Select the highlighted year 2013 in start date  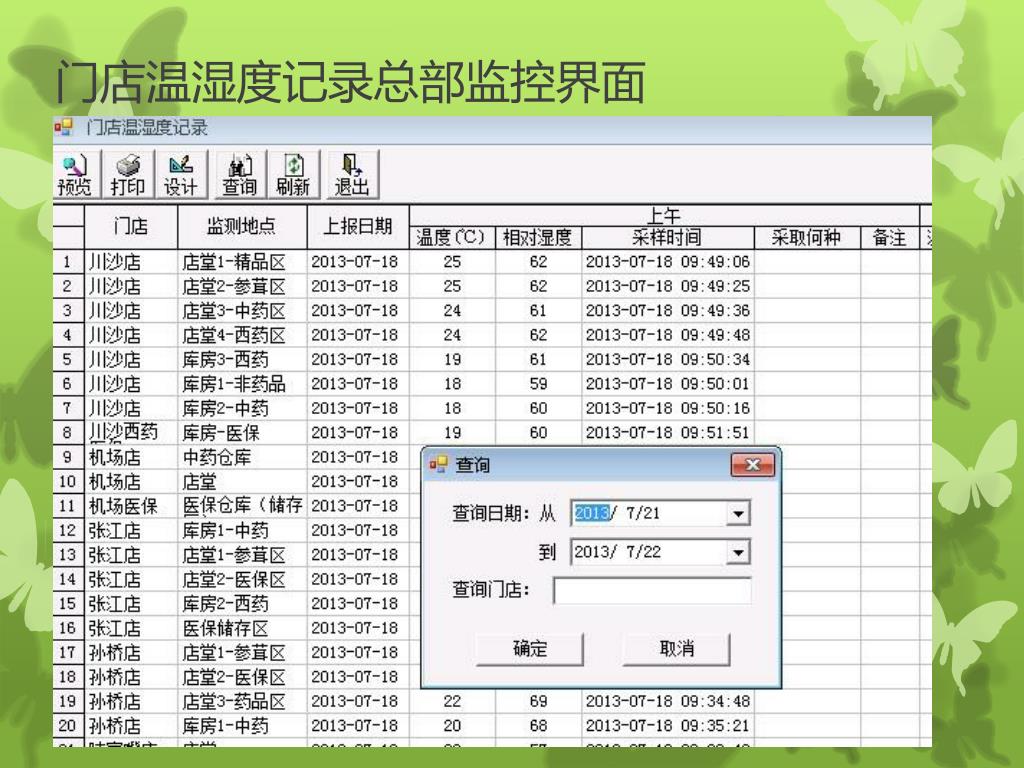coord(592,513)
